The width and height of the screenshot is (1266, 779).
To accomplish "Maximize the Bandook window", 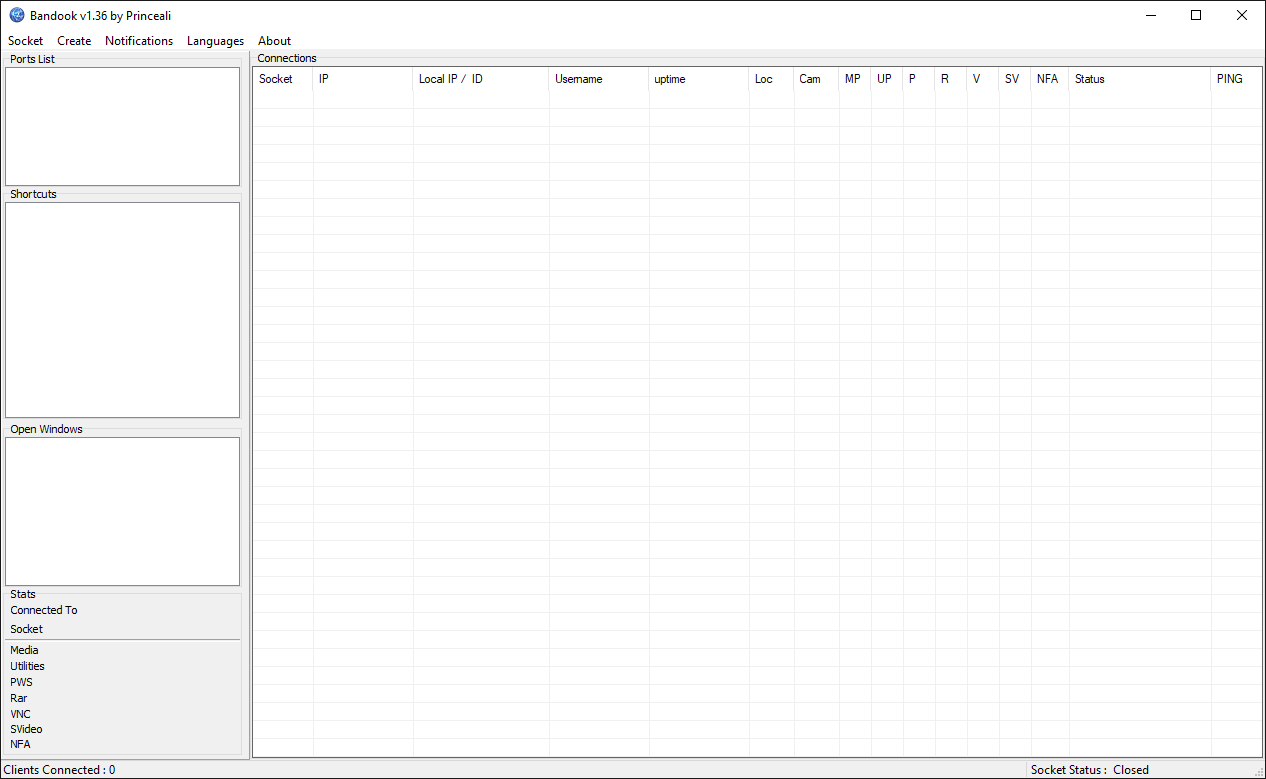I will point(1195,15).
